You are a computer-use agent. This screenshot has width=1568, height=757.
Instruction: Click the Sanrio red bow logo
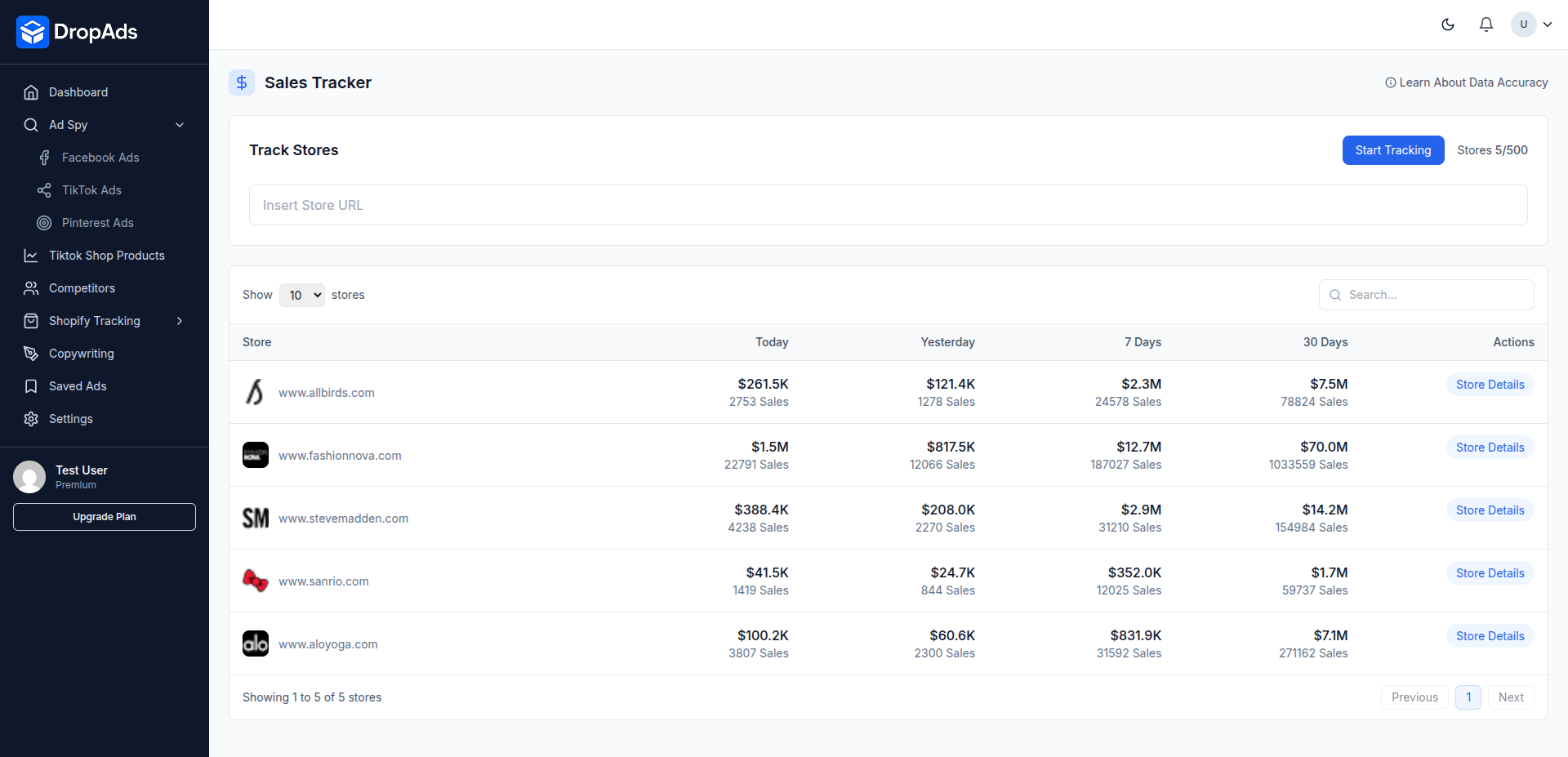[256, 581]
